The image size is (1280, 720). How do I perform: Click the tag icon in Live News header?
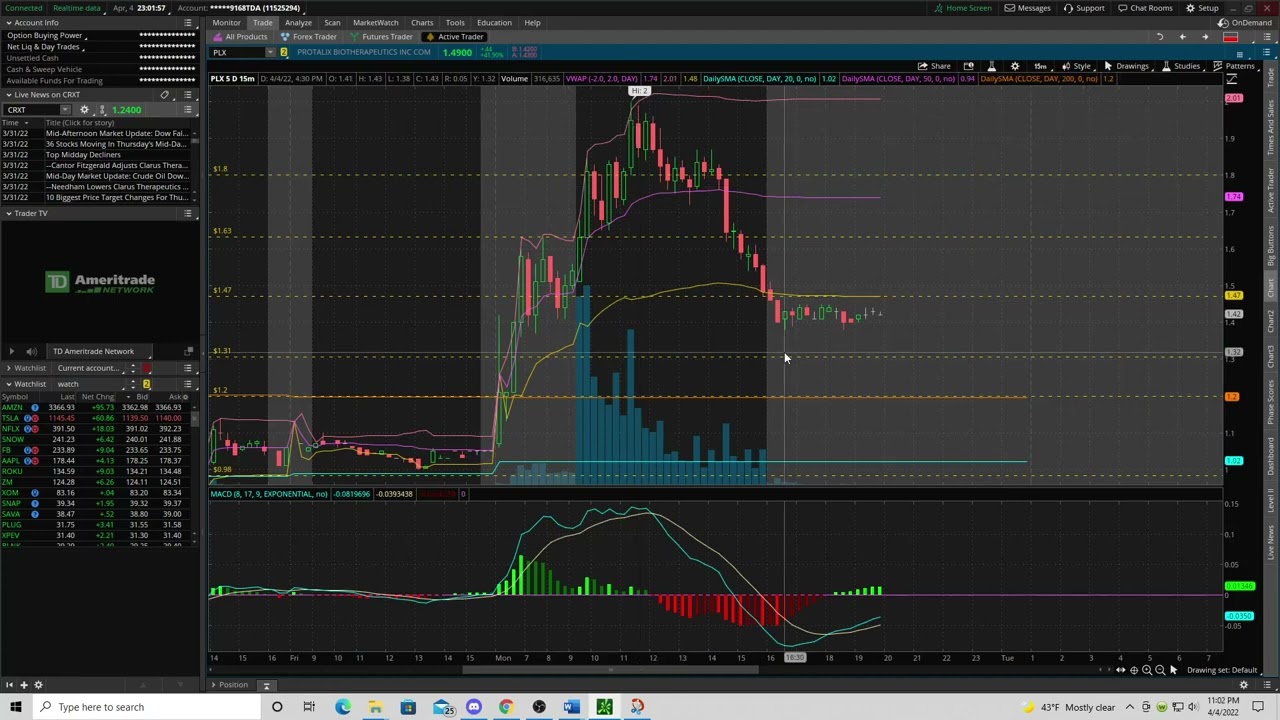point(165,95)
